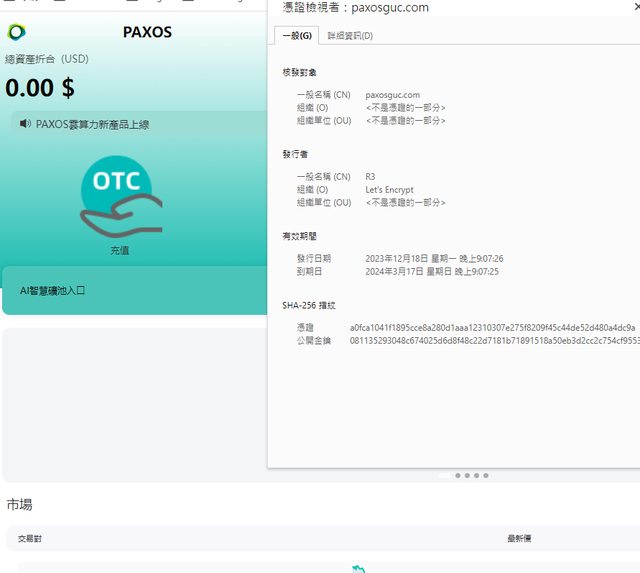Click the 最新價 column header

click(519, 539)
